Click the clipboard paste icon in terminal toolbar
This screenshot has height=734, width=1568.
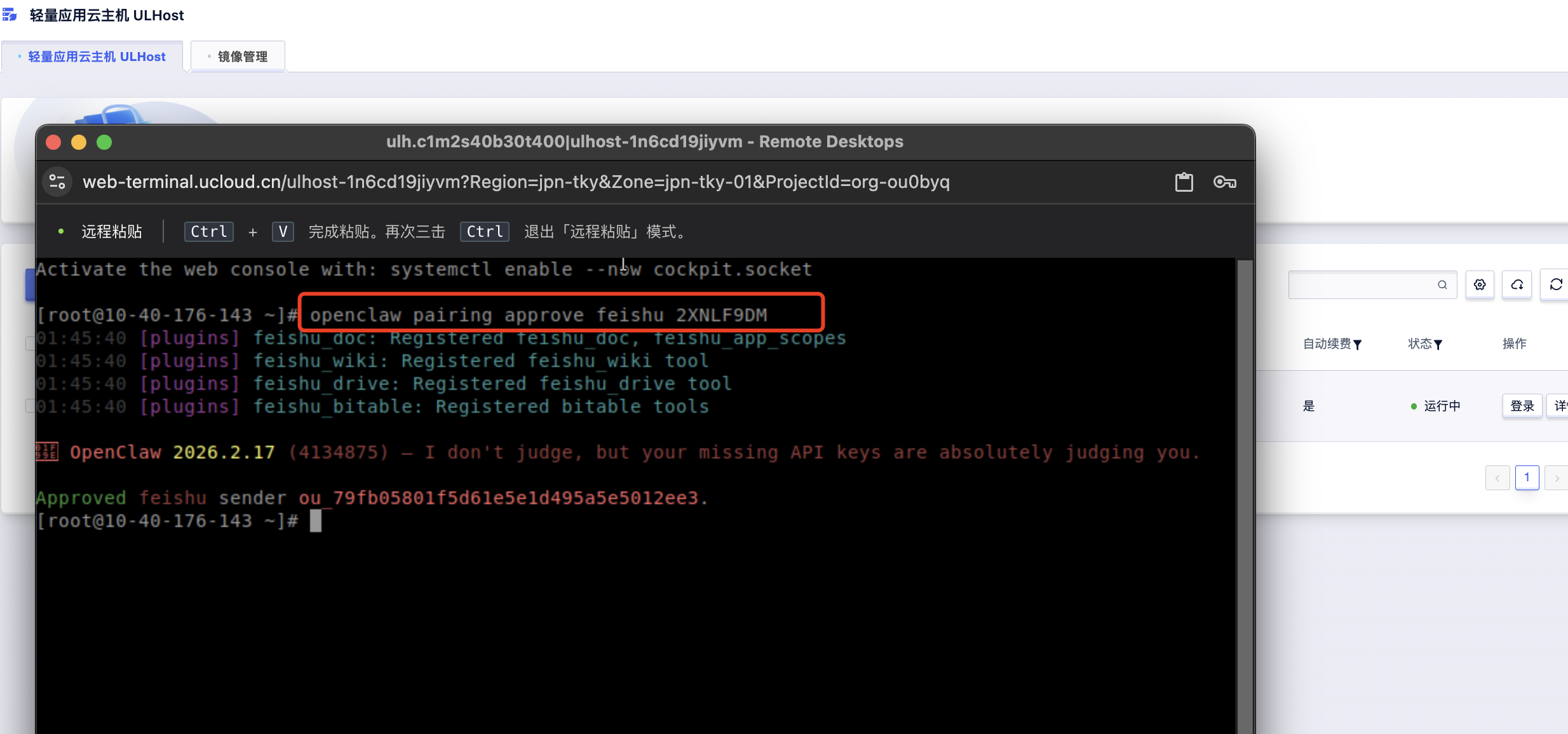click(x=1184, y=182)
